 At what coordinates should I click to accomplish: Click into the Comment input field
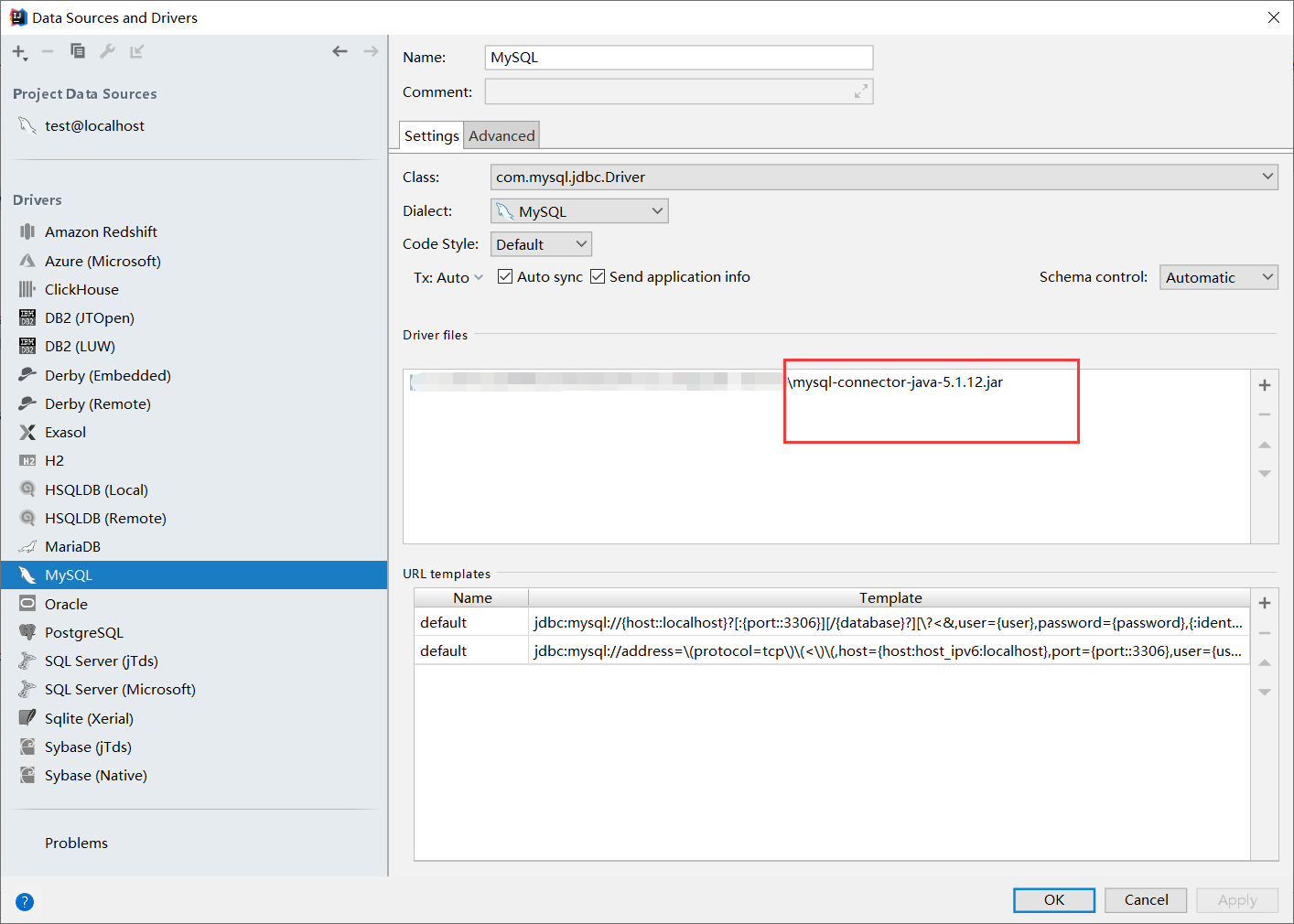coord(679,91)
